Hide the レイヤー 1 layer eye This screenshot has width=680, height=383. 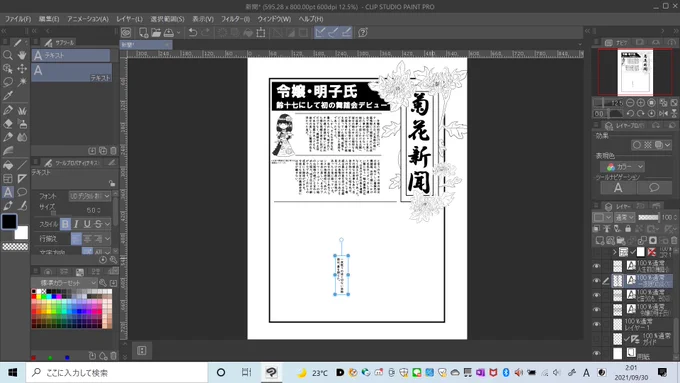[x=597, y=324]
